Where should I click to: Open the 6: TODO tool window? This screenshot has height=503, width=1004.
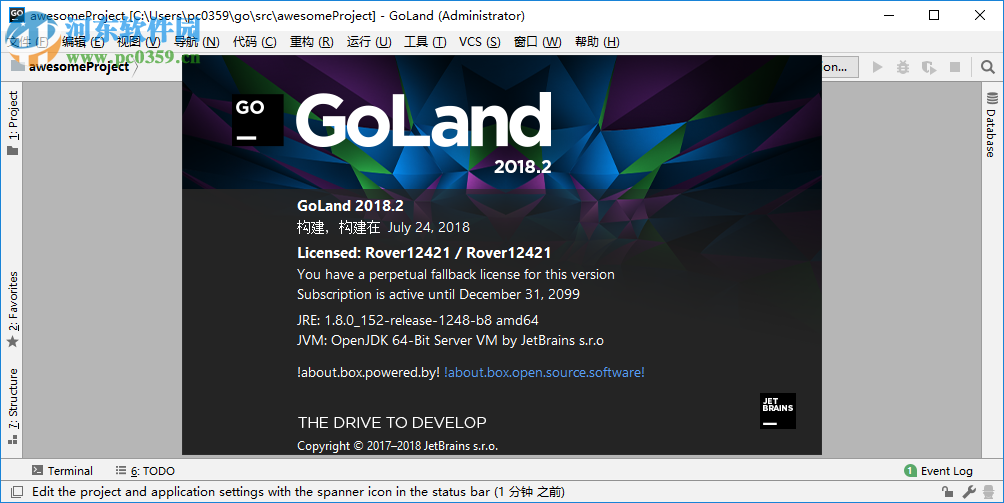[x=145, y=470]
